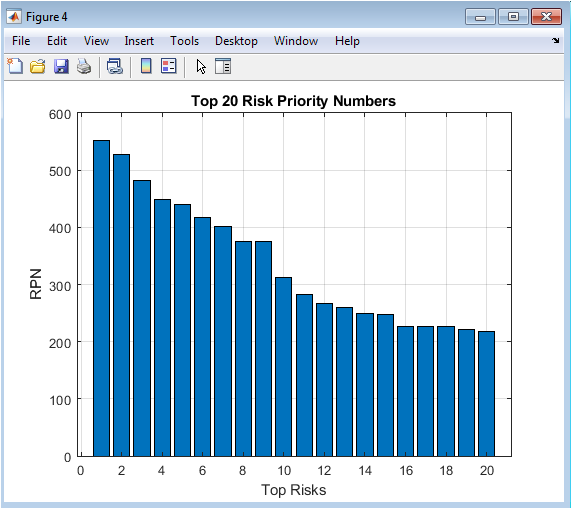Insert a legend via the toolbar icon
Image resolution: width=572 pixels, height=509 pixels.
pos(169,66)
